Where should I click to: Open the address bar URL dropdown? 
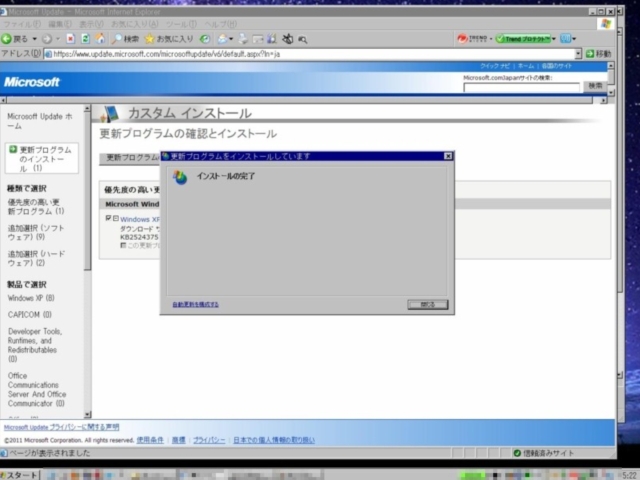point(578,54)
